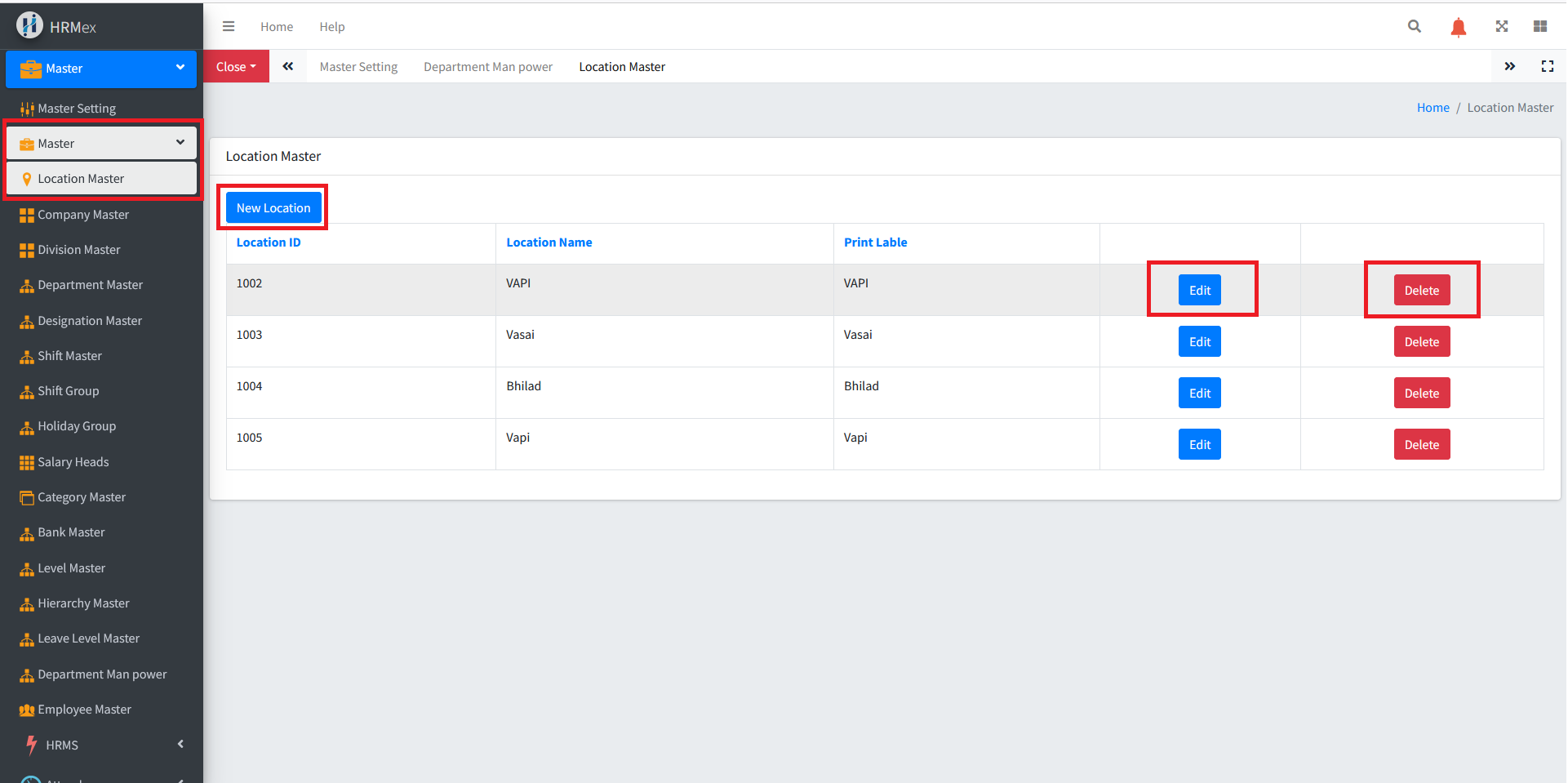Click the search magnifier icon in header
Screen dimensions: 1568x783
[x=1415, y=26]
